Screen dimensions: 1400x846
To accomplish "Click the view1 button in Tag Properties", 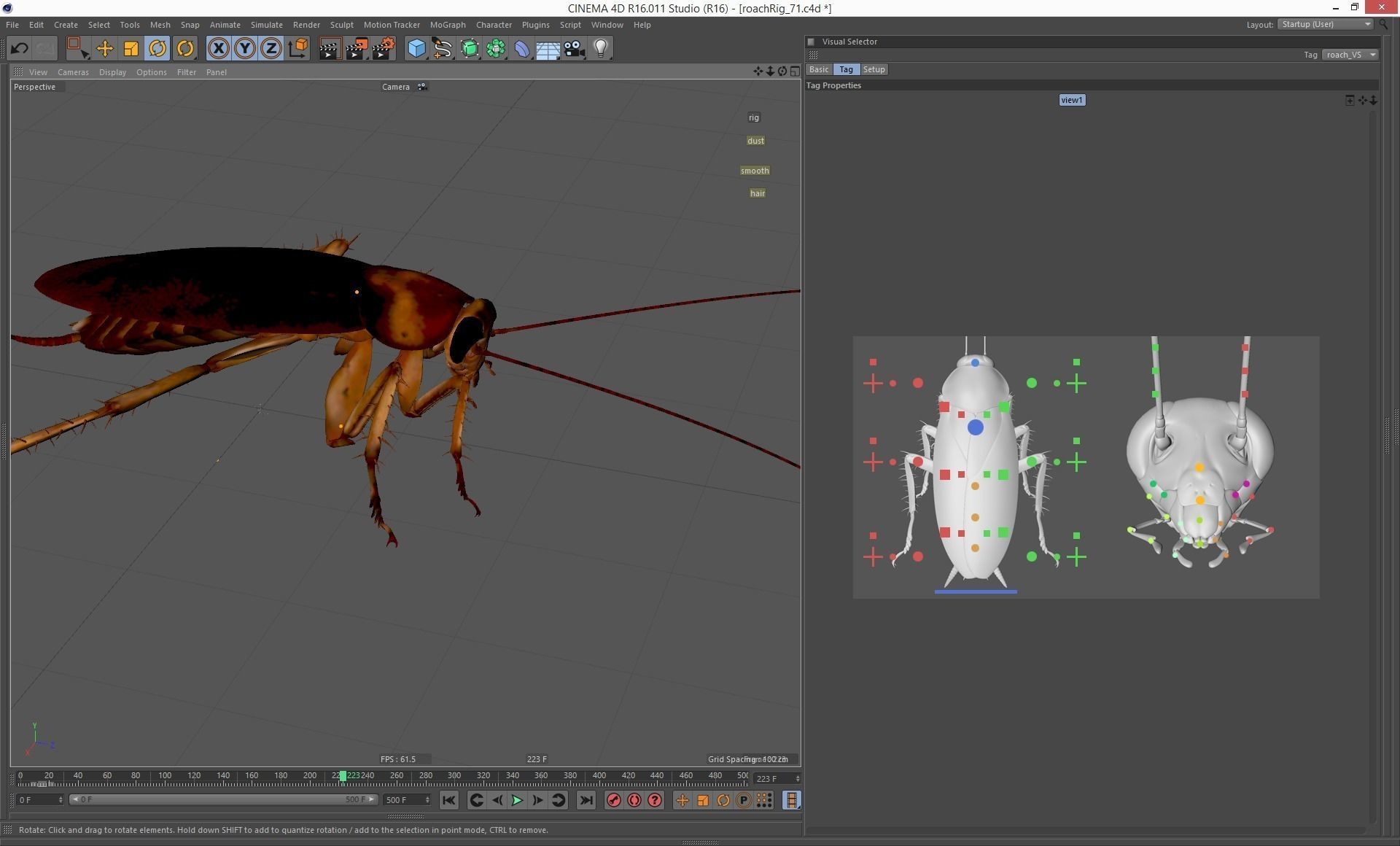I will (1072, 100).
